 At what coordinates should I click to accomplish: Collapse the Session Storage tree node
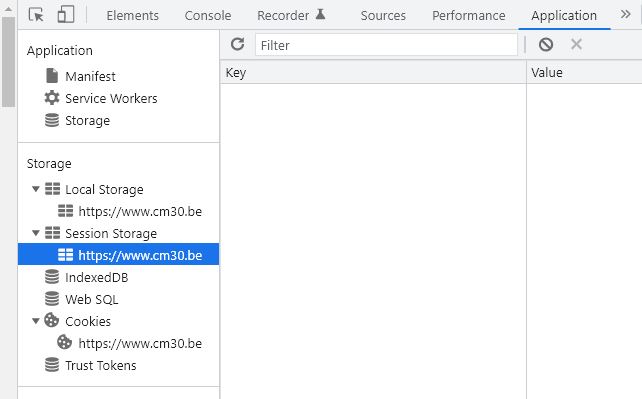point(36,233)
